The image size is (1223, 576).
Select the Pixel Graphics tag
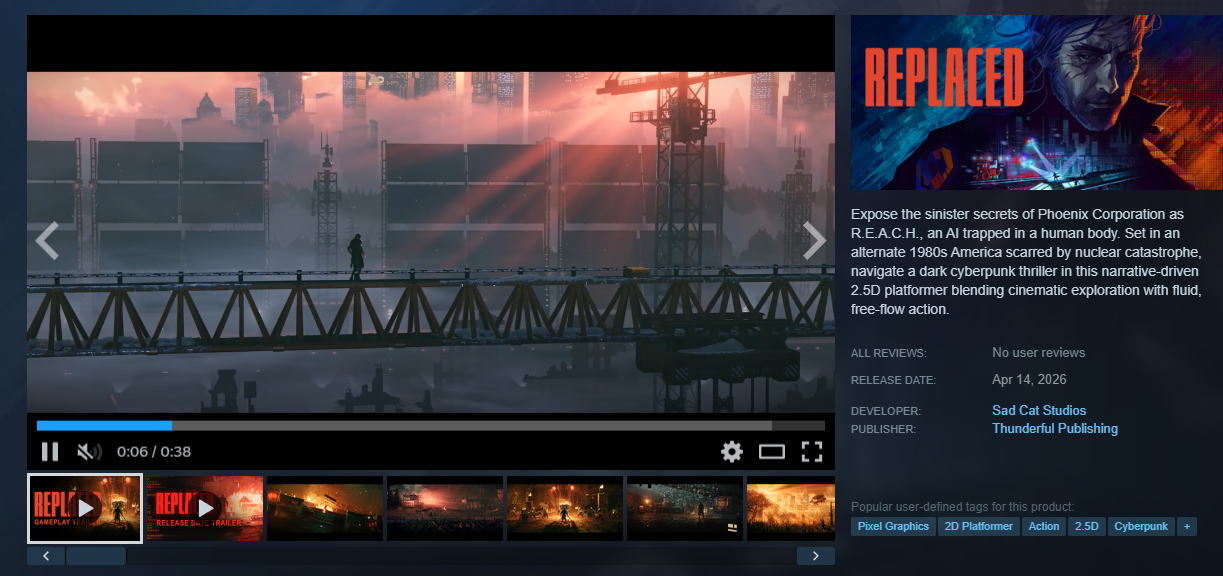[893, 526]
